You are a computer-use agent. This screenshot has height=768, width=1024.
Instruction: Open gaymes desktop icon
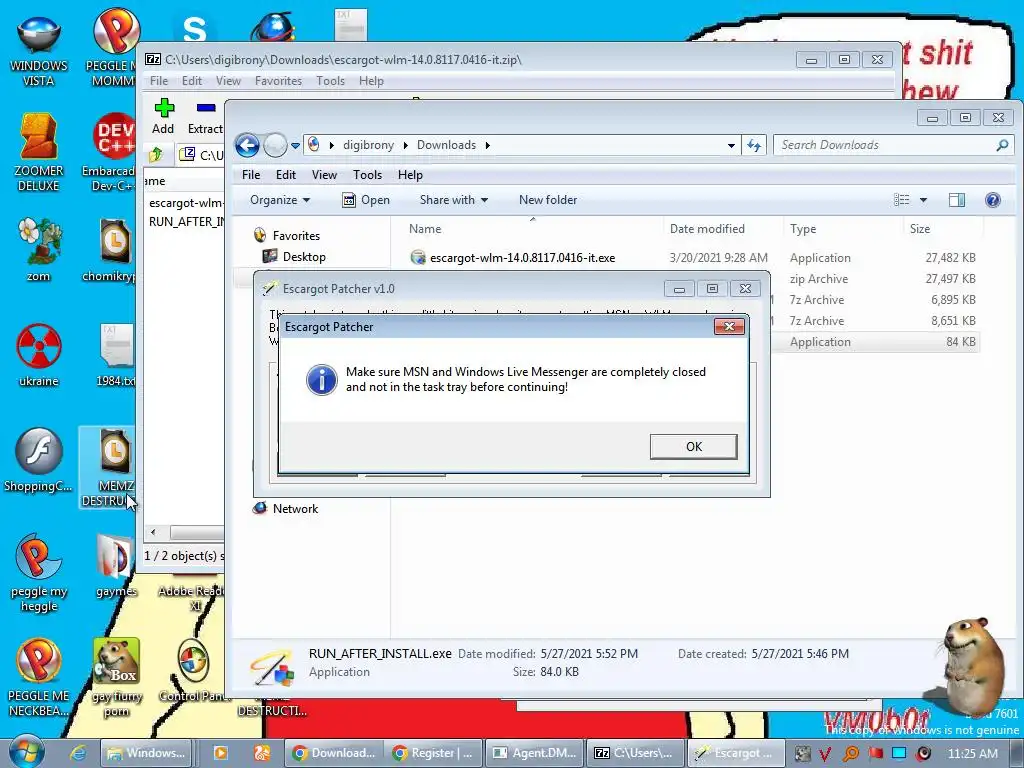pos(116,566)
